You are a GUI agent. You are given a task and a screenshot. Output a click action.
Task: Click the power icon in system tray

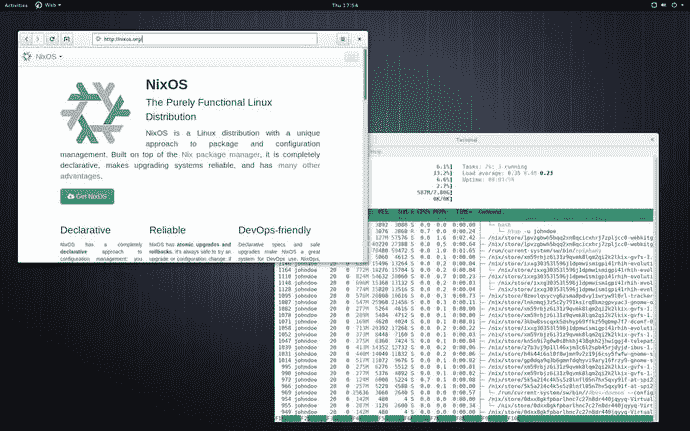coord(674,5)
